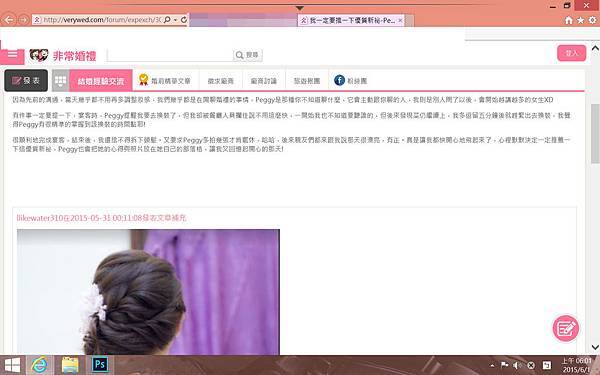Click the floating pink compose button

tap(566, 328)
